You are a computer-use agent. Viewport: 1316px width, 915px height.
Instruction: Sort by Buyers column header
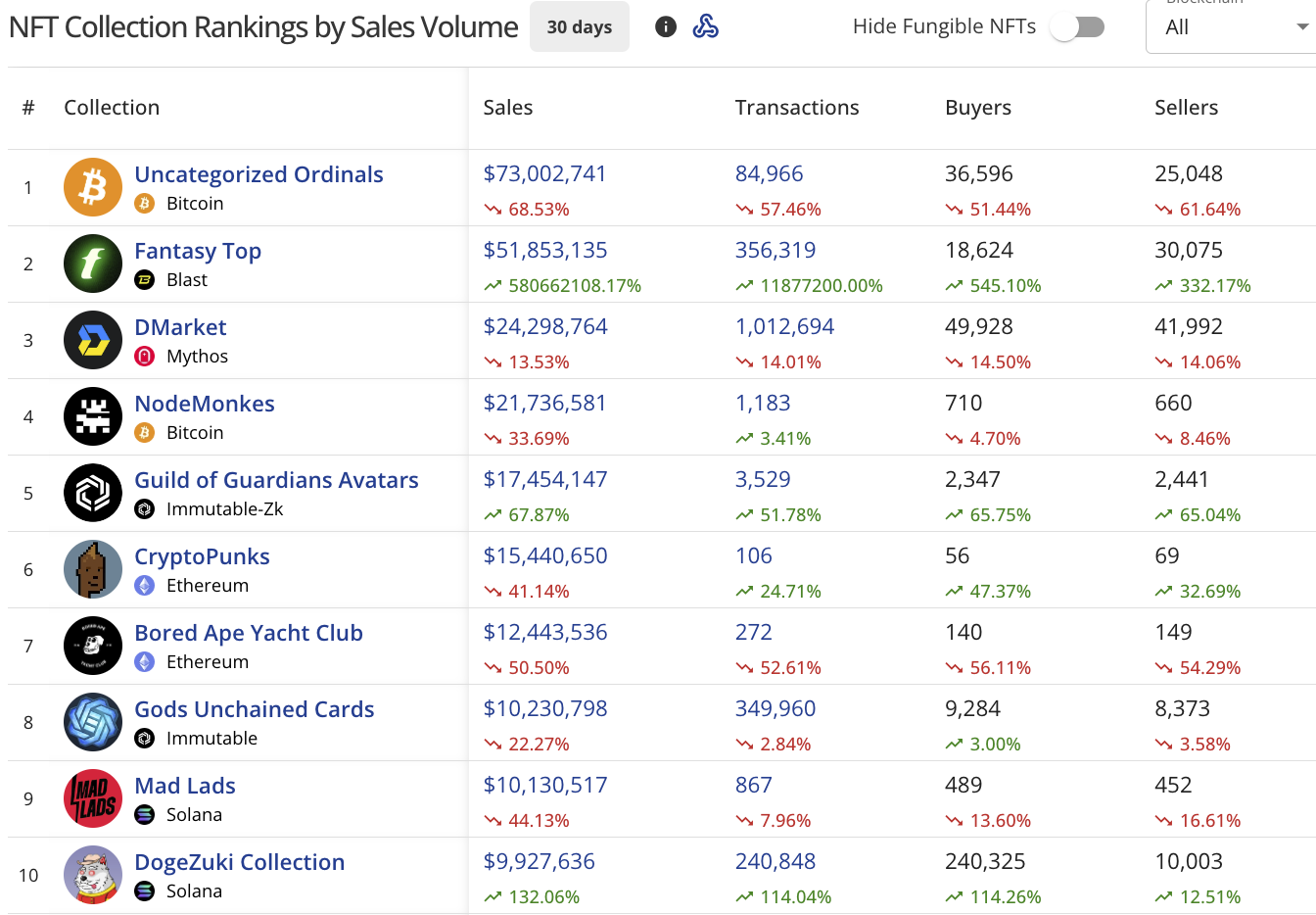pos(978,108)
